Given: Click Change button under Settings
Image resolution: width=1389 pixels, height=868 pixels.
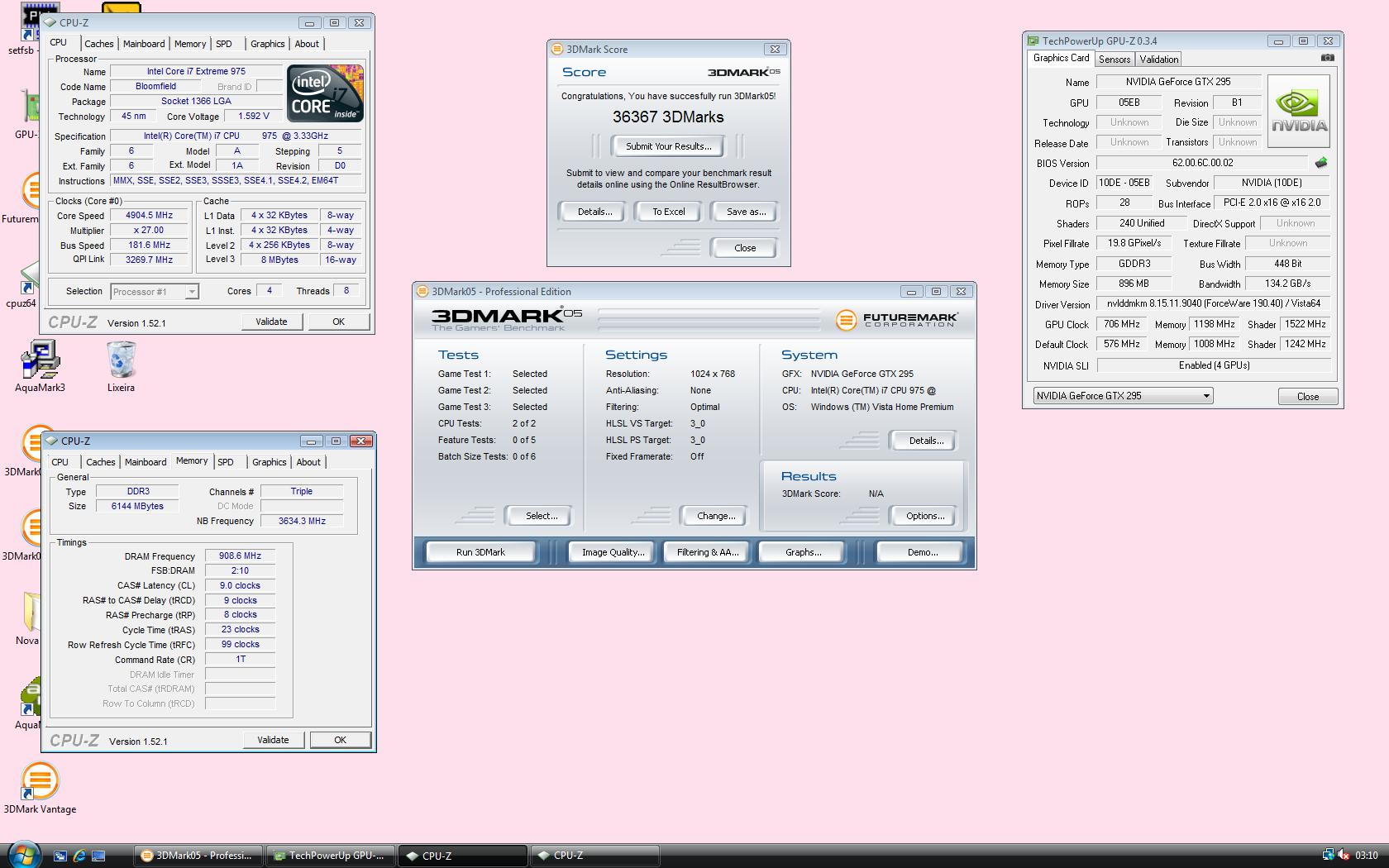Looking at the screenshot, I should [x=716, y=516].
